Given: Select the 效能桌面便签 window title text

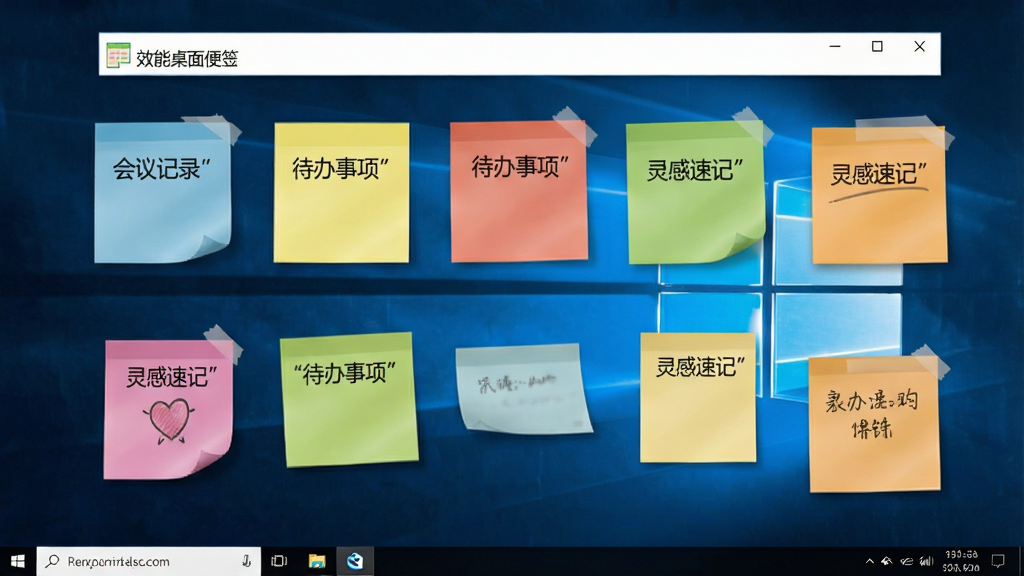Looking at the screenshot, I should click(x=187, y=59).
